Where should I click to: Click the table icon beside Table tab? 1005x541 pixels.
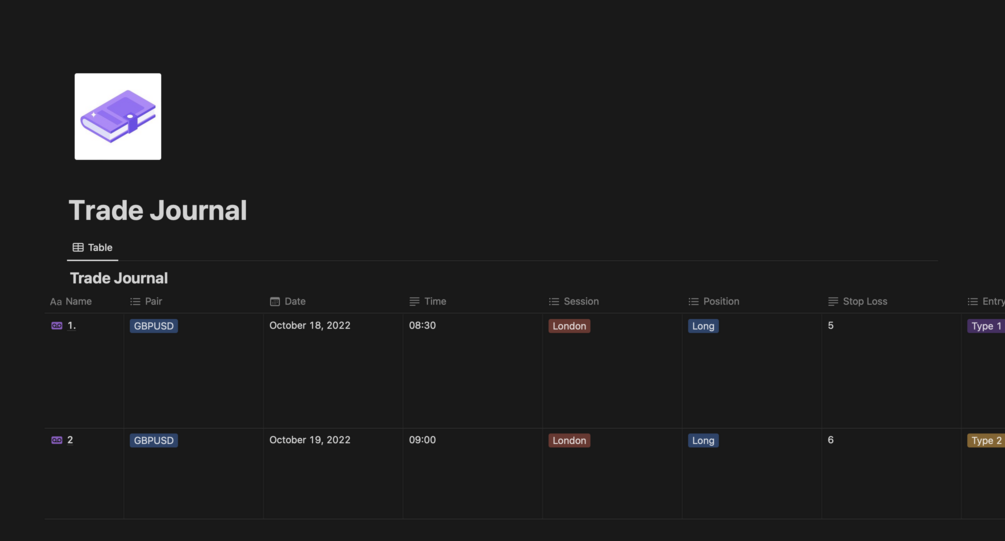(78, 247)
